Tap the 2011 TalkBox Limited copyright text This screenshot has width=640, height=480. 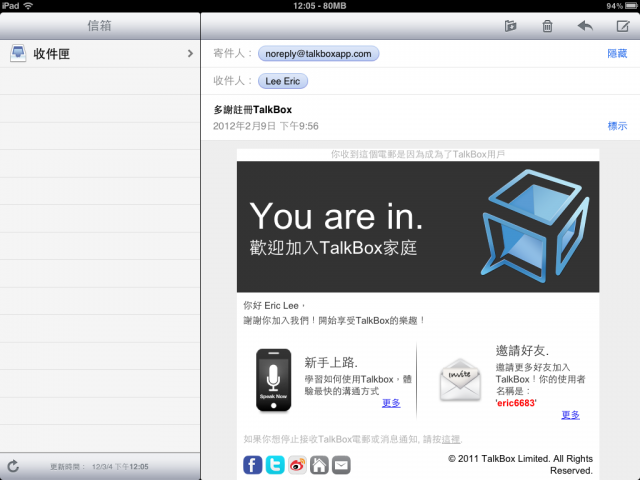pos(520,464)
